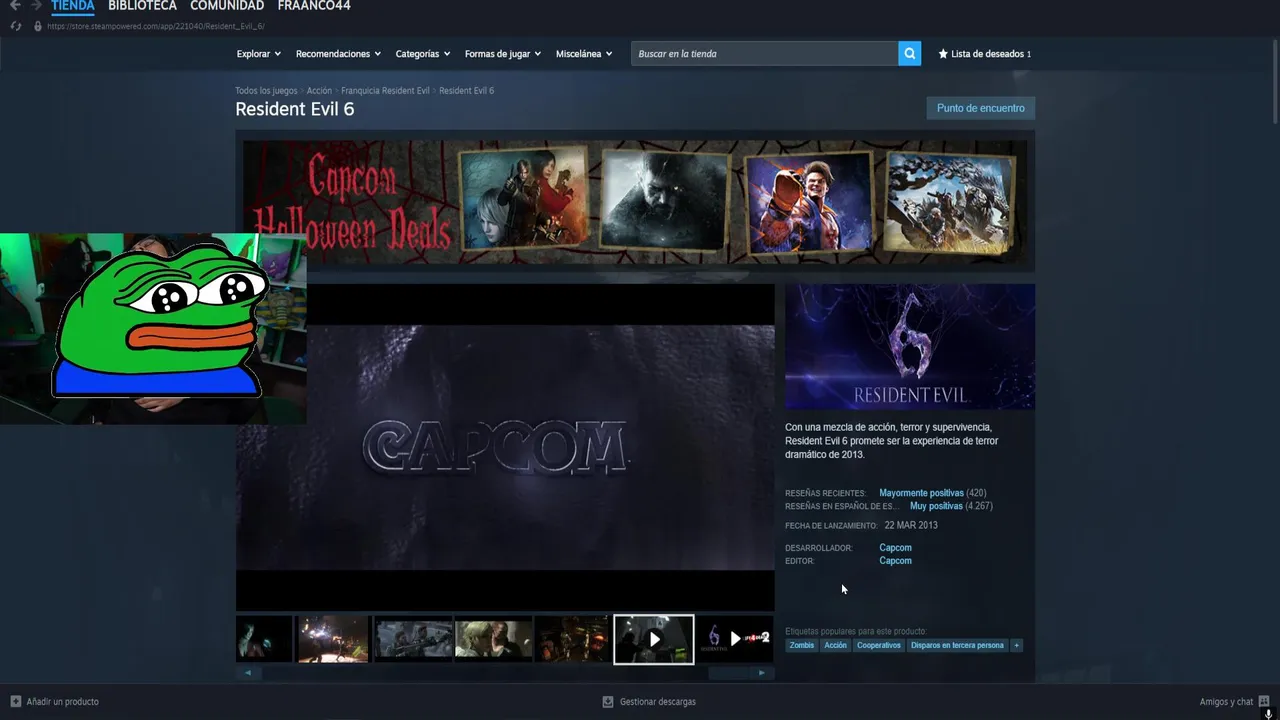Select the Acción tag
This screenshot has height=720, width=1280.
(x=835, y=645)
